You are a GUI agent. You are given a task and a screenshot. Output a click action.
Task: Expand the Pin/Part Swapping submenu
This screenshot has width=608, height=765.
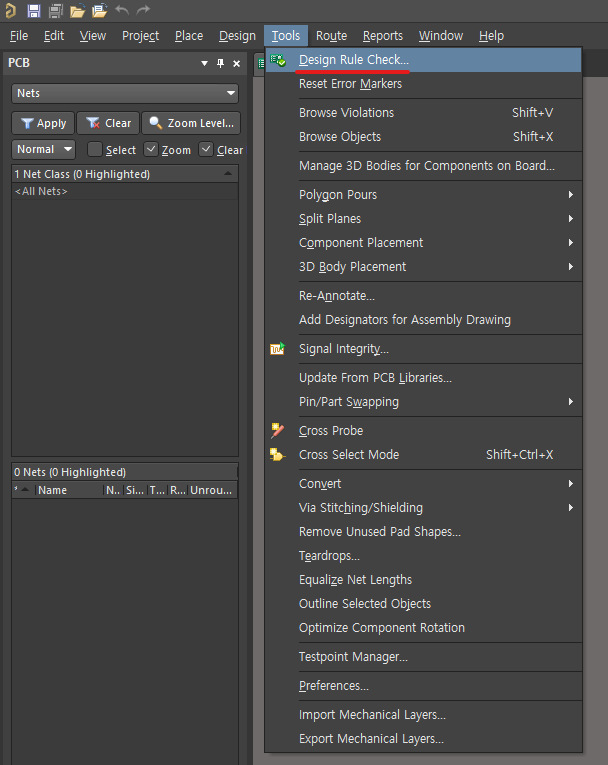click(570, 402)
